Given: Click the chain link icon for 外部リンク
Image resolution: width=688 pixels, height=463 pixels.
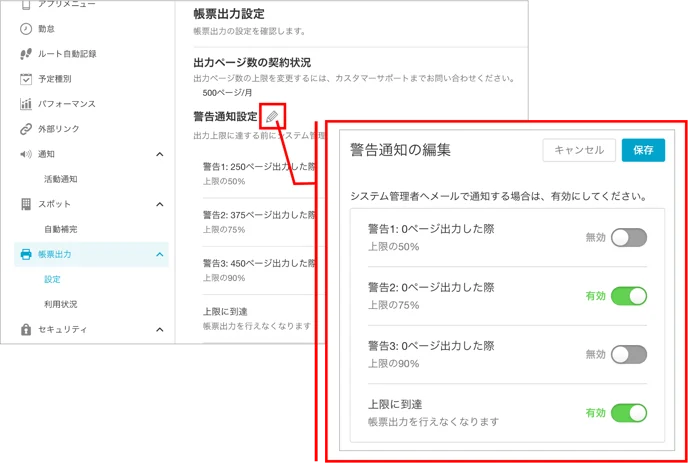Looking at the screenshot, I should pyautogui.click(x=26, y=129).
